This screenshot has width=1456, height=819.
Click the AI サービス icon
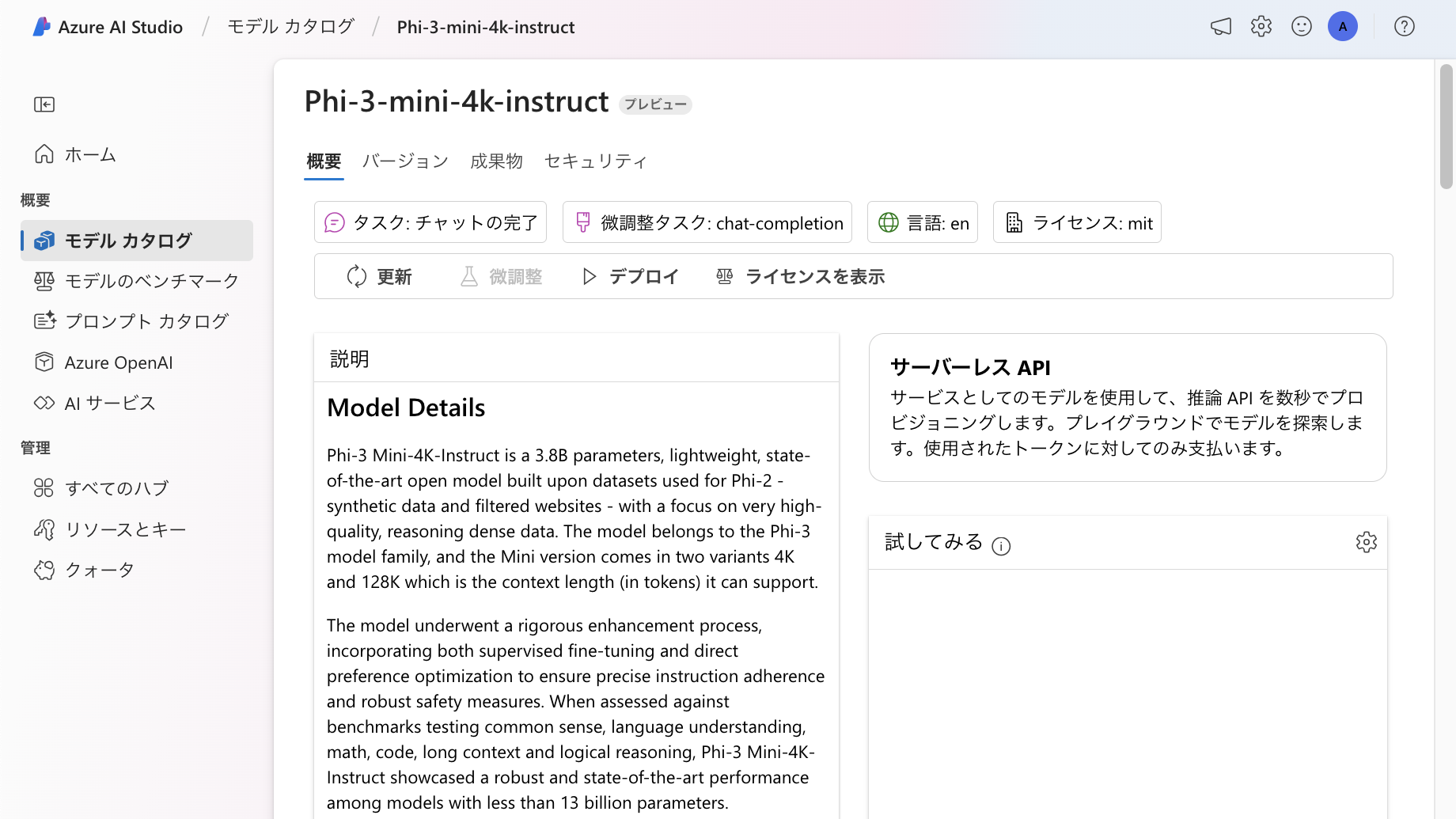pos(44,403)
